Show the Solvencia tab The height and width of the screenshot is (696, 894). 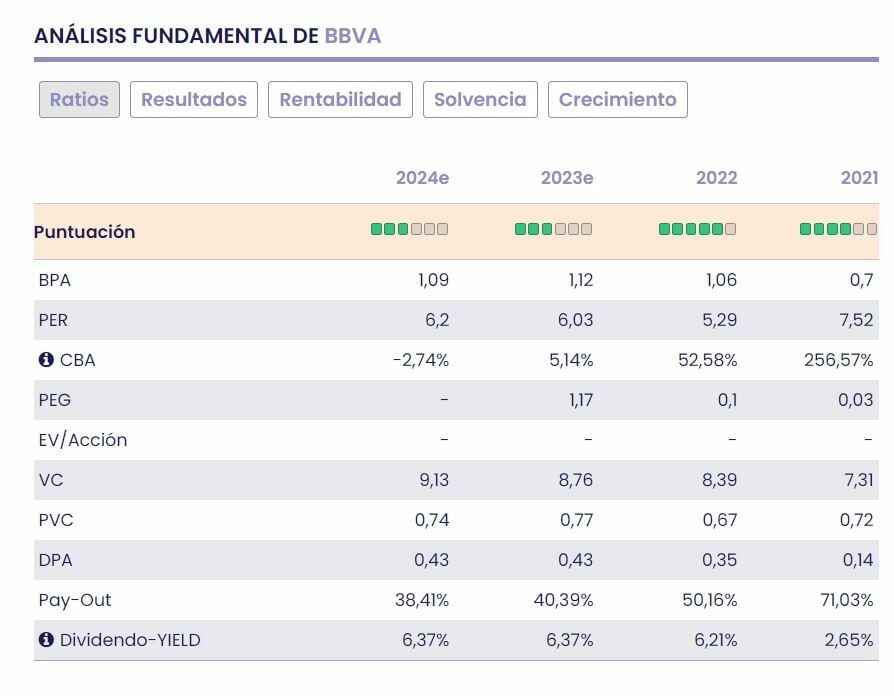[x=480, y=100]
